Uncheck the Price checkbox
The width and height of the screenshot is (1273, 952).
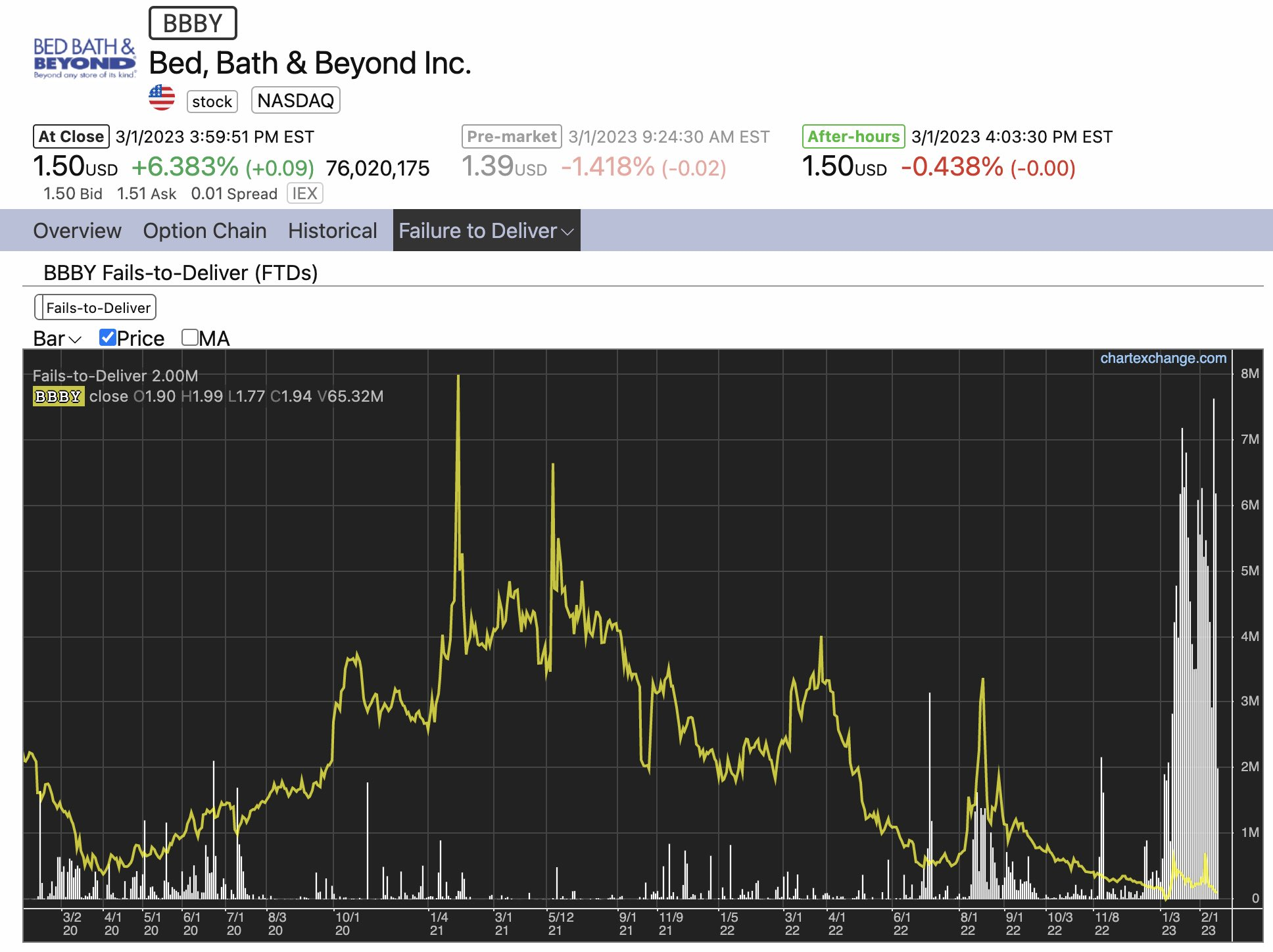[108, 338]
